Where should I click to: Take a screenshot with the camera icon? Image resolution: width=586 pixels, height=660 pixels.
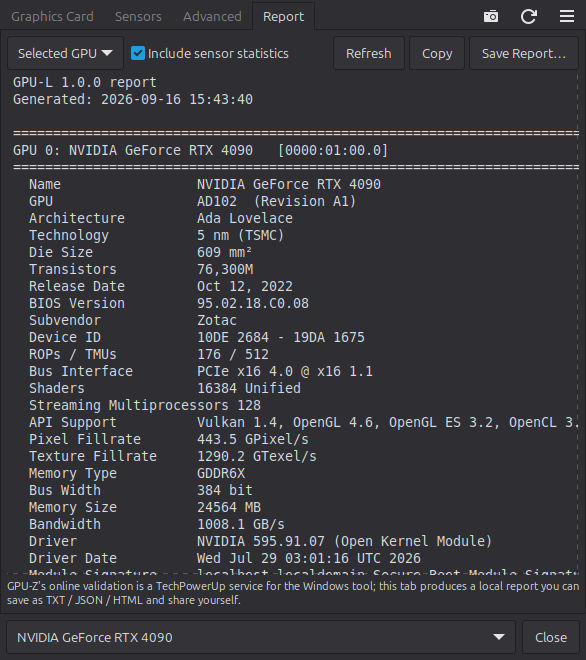(x=491, y=16)
